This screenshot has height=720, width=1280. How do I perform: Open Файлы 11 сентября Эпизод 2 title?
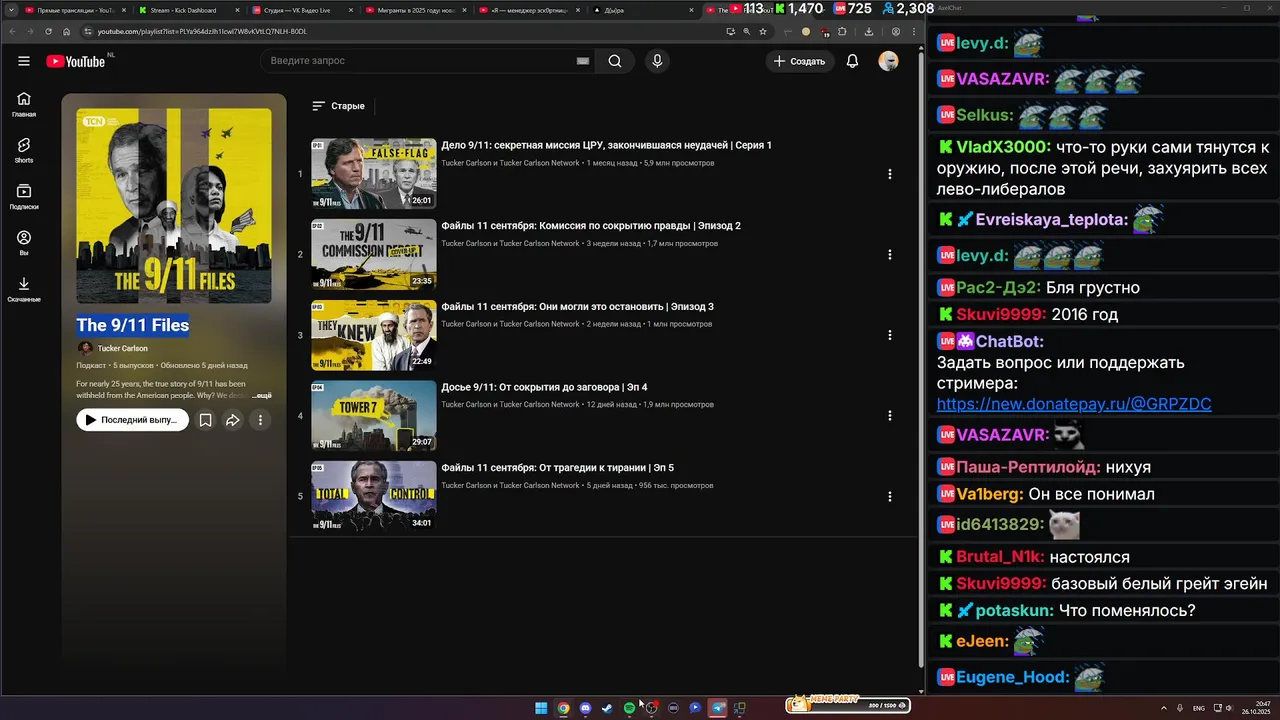pos(591,226)
